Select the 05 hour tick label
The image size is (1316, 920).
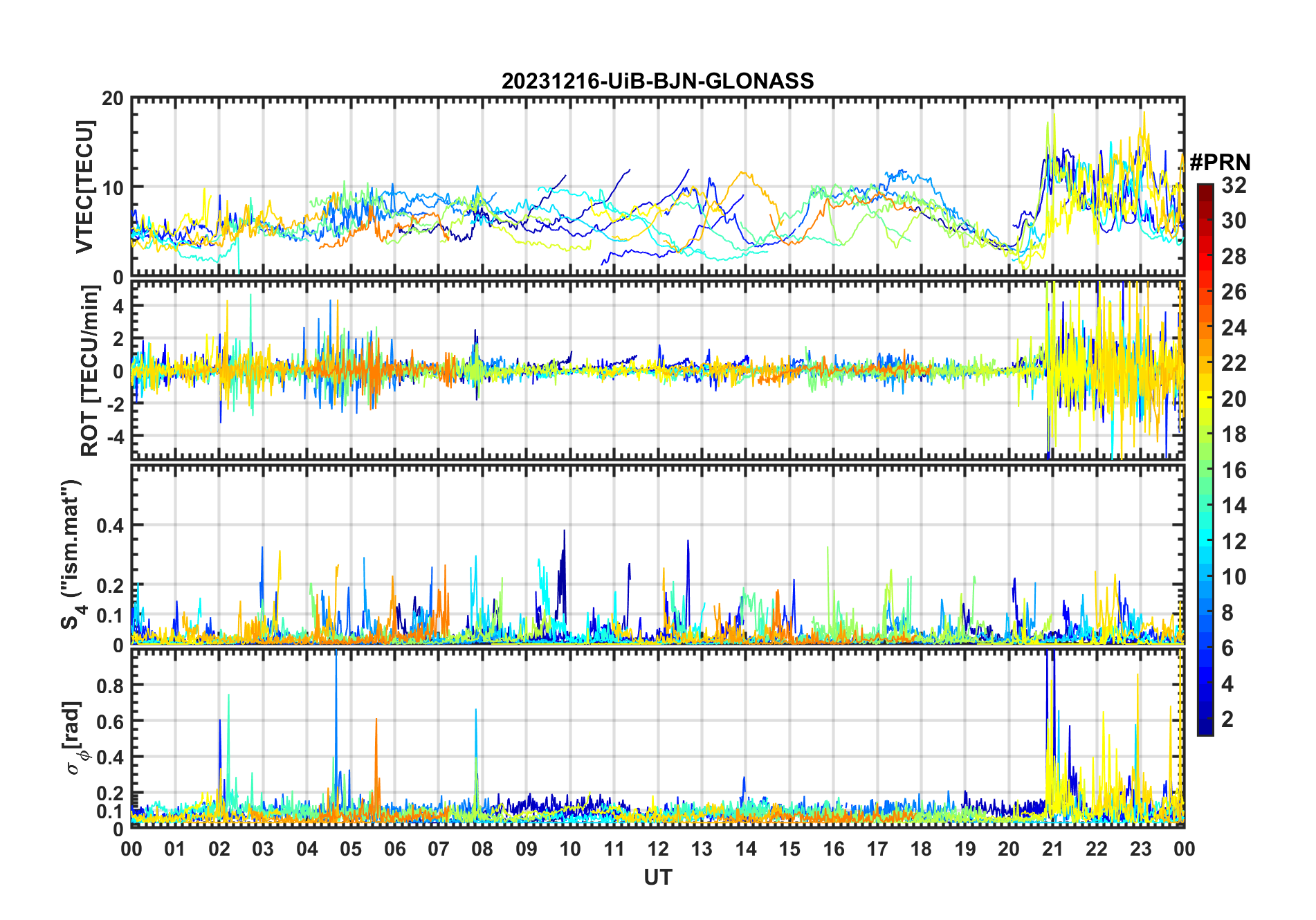tap(351, 849)
